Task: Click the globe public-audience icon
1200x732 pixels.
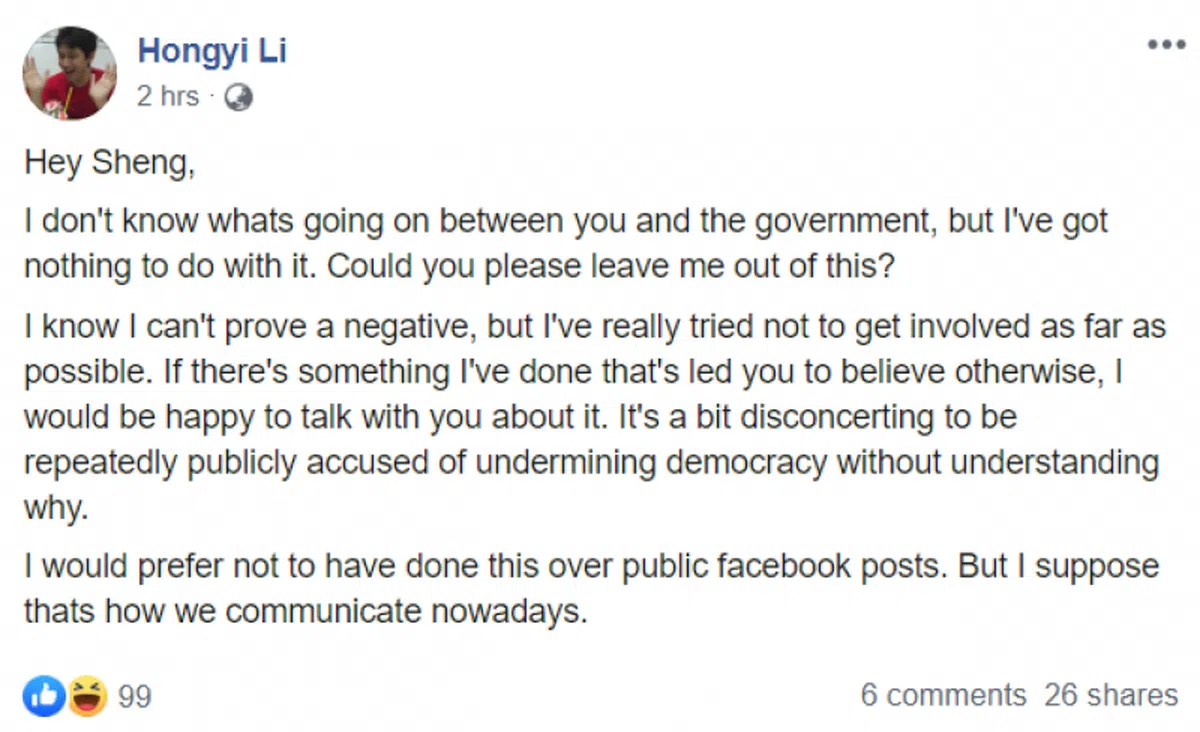Action: pos(239,97)
